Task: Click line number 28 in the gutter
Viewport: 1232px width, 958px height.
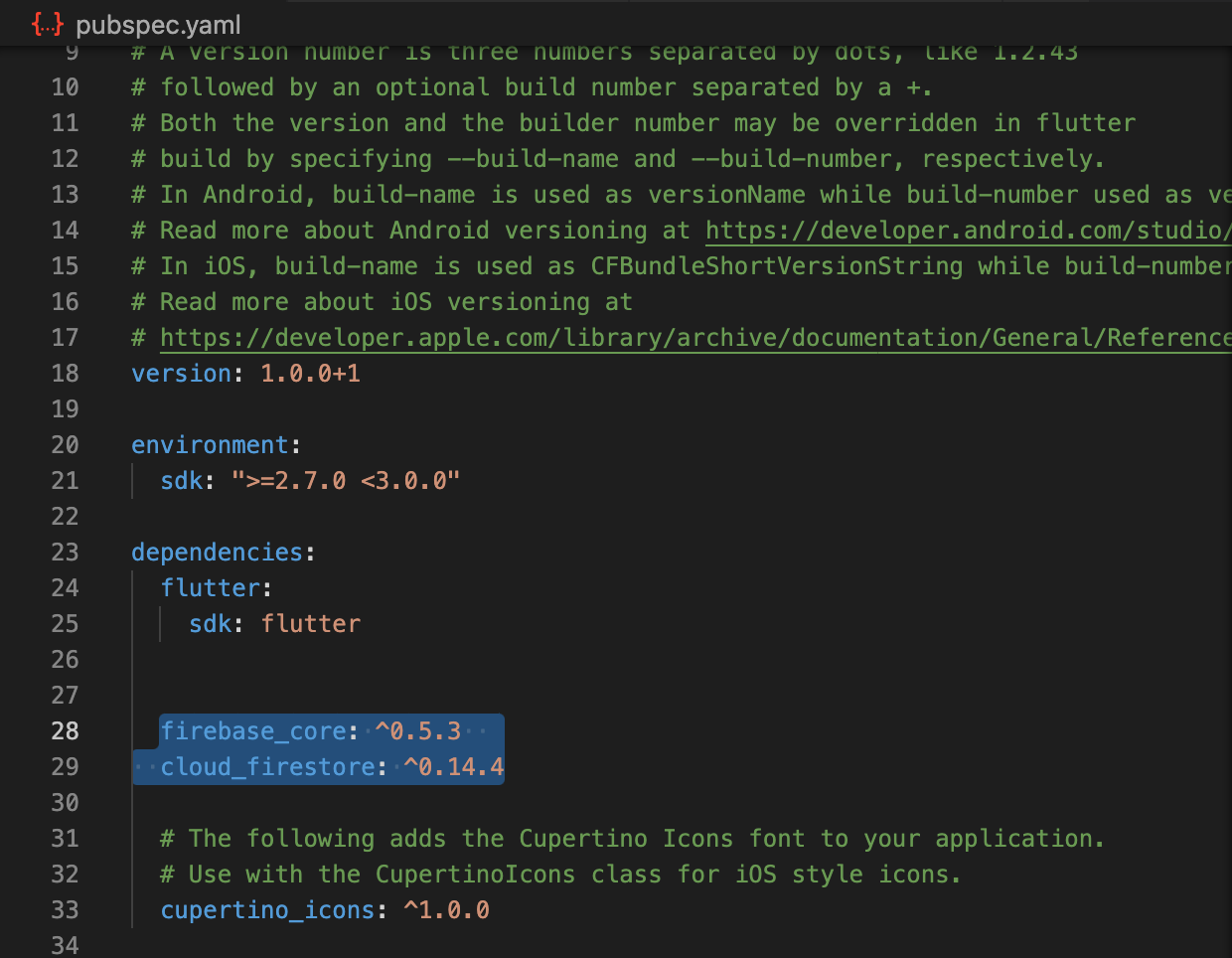Action: coord(65,731)
